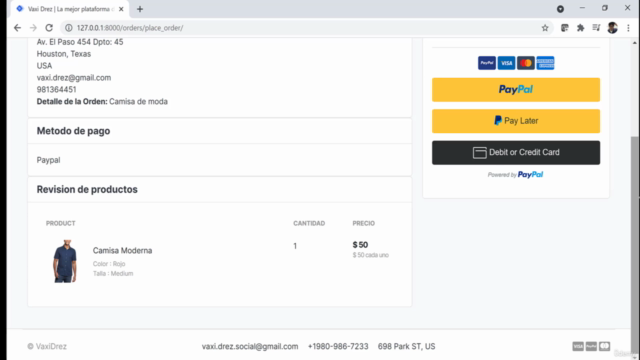Click the footer address 698 Park ST, US
The image size is (640, 360).
pos(407,347)
